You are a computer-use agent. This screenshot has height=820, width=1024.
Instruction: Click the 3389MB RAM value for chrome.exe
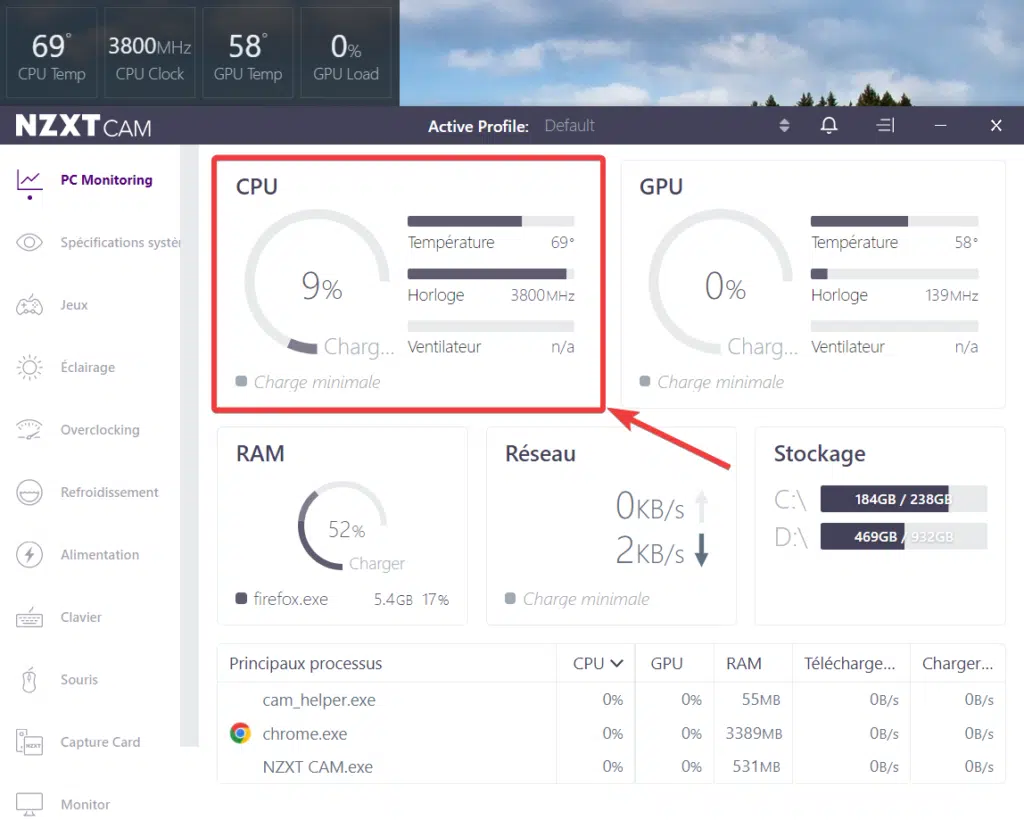[754, 733]
